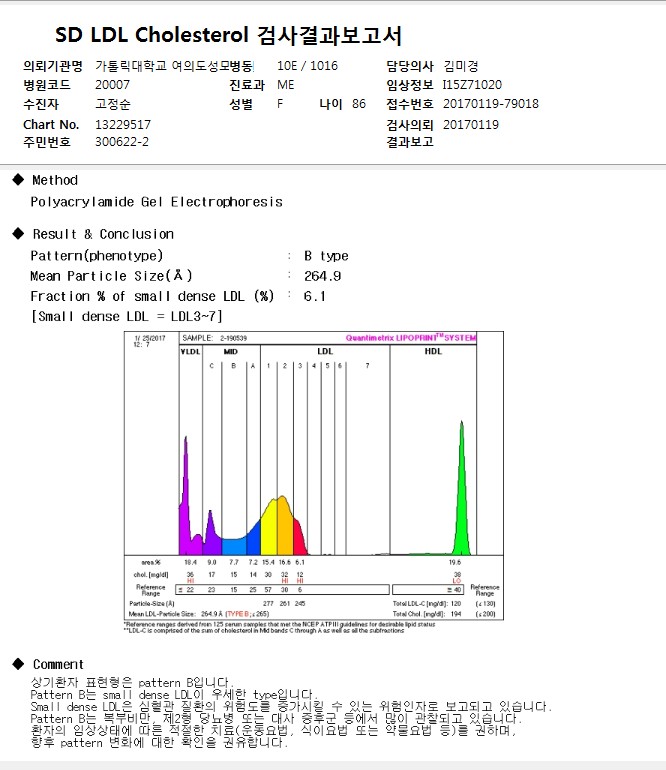Click the orange LDL-2 band area
Image resolution: width=666 pixels, height=770 pixels.
pyautogui.click(x=285, y=526)
